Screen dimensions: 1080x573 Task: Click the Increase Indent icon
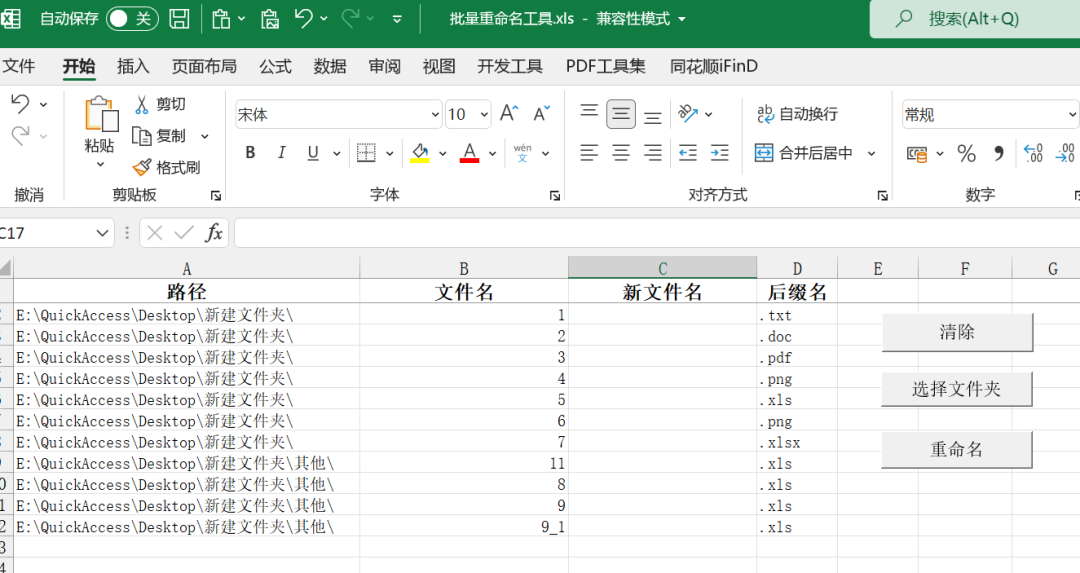pos(720,153)
